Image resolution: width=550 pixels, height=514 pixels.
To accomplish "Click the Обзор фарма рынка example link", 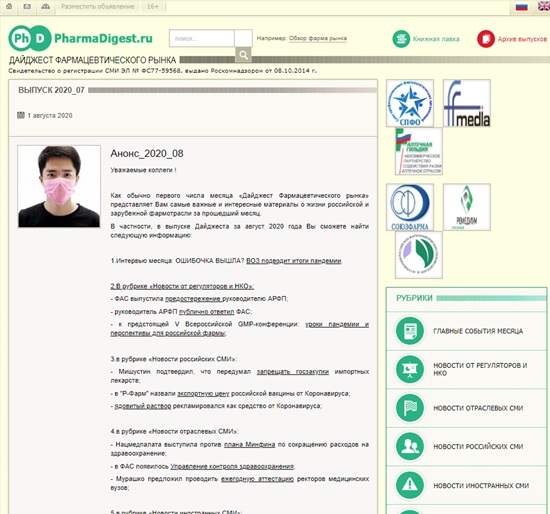I will [318, 38].
